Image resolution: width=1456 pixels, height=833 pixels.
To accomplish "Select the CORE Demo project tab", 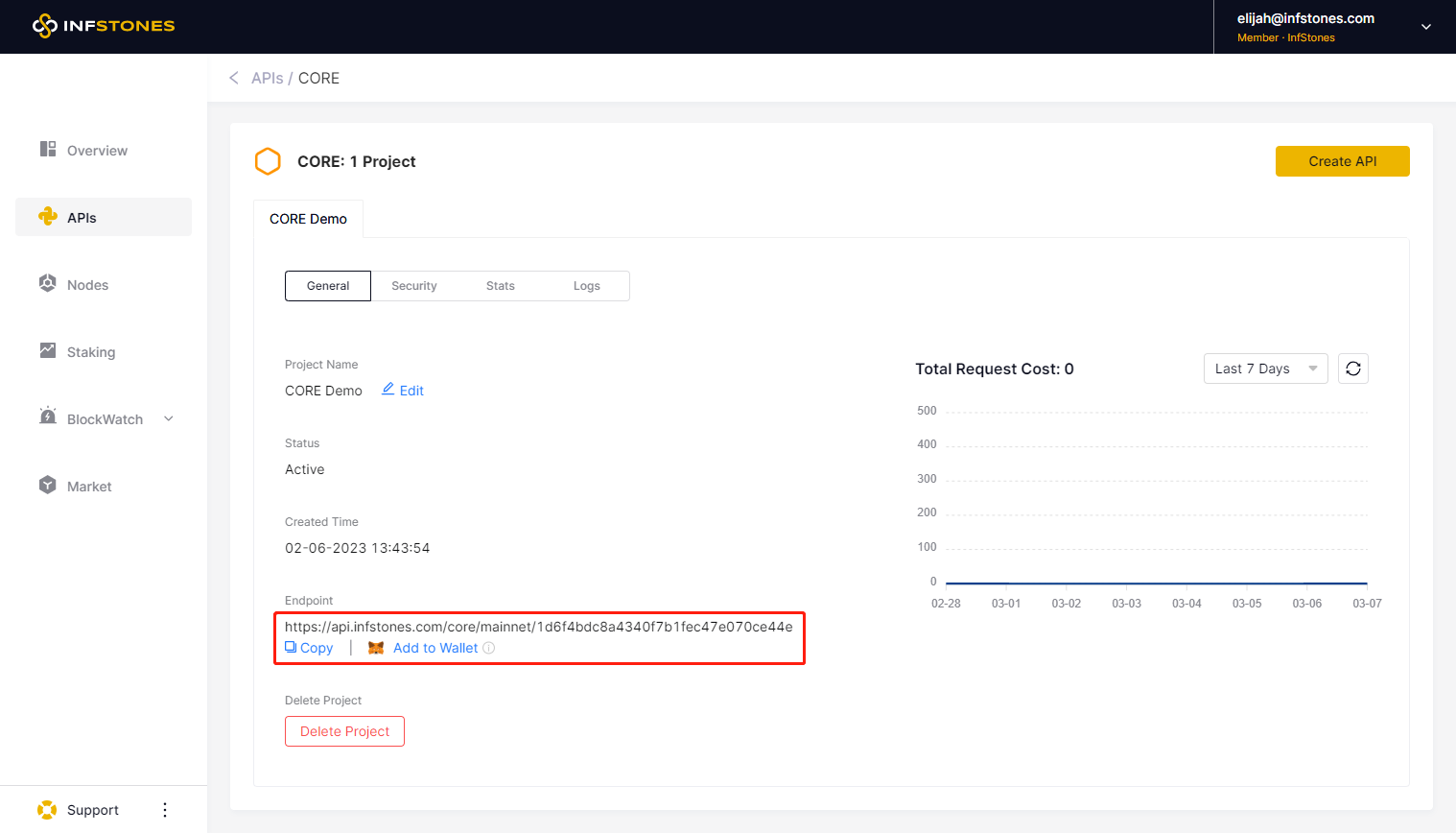I will [x=308, y=219].
